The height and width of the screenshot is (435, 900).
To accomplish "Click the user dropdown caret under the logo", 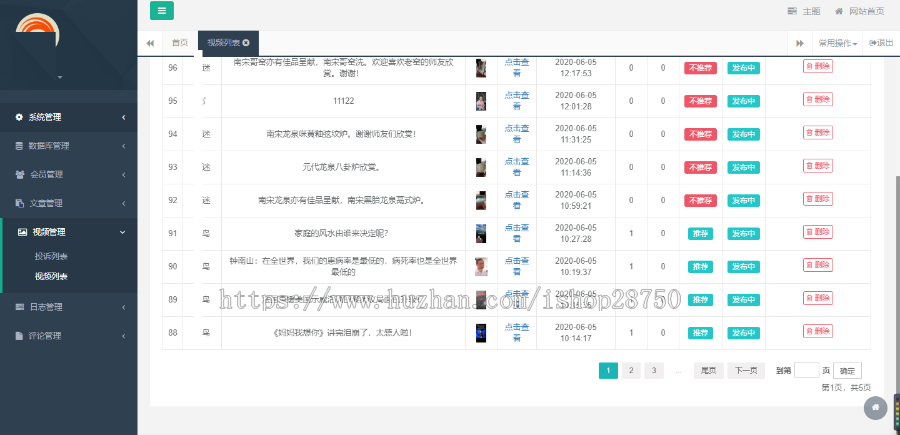I will [60, 77].
